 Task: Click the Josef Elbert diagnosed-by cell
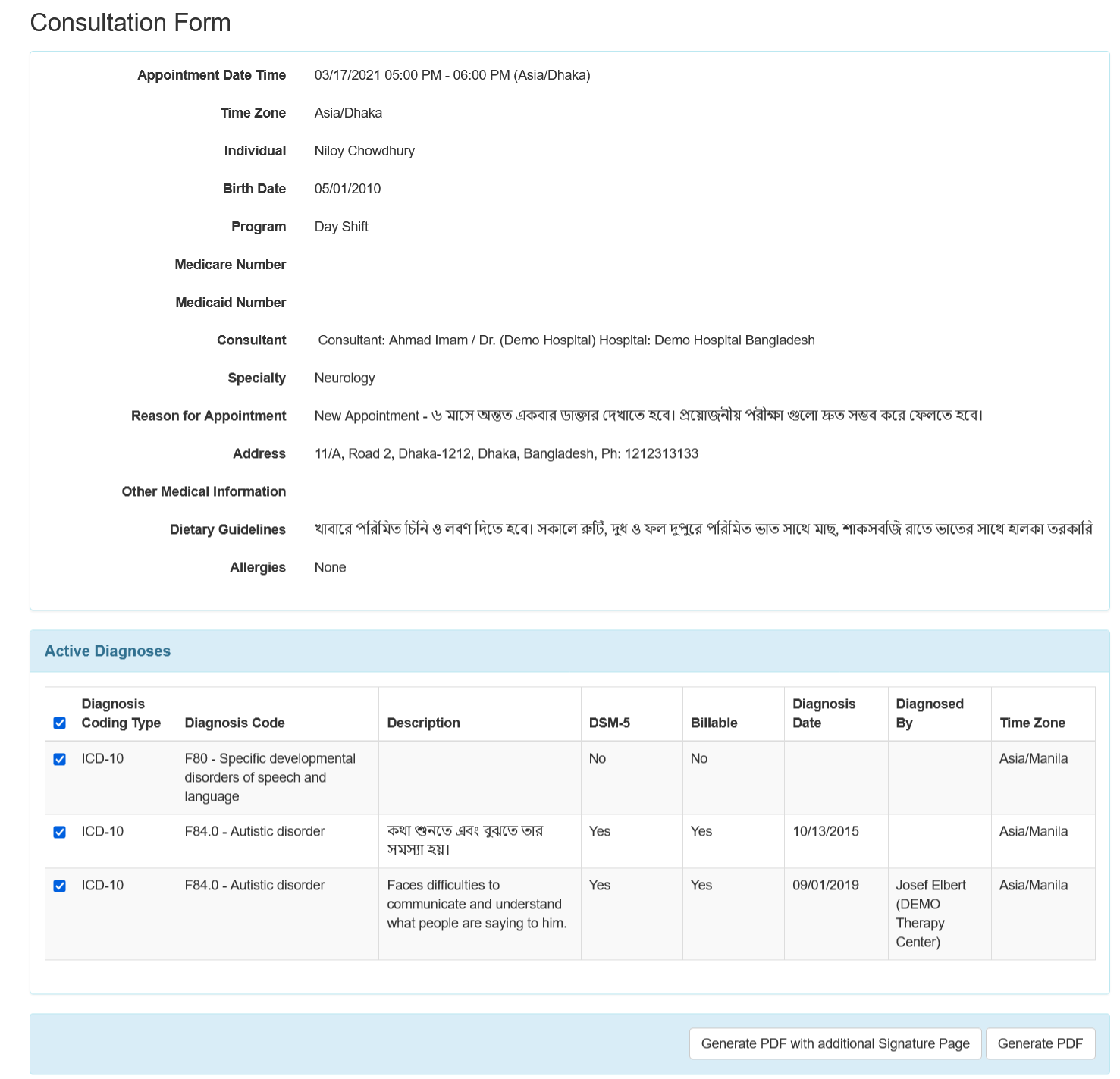(x=930, y=913)
